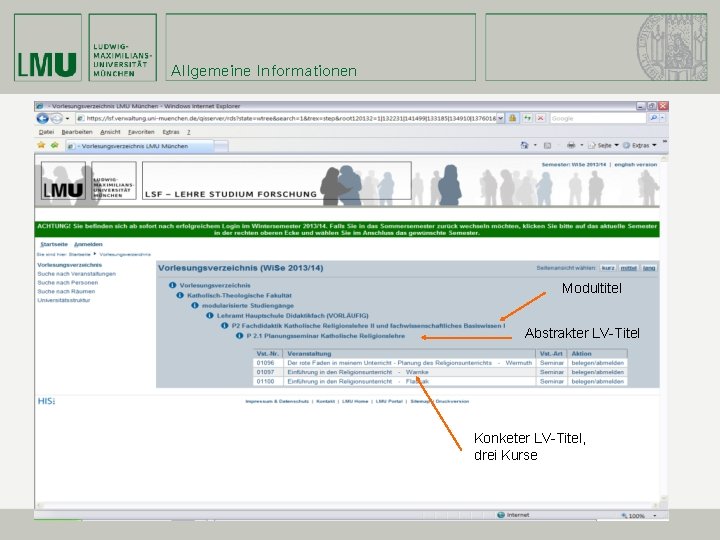Open the Extras gear menu in command bar

[640, 145]
